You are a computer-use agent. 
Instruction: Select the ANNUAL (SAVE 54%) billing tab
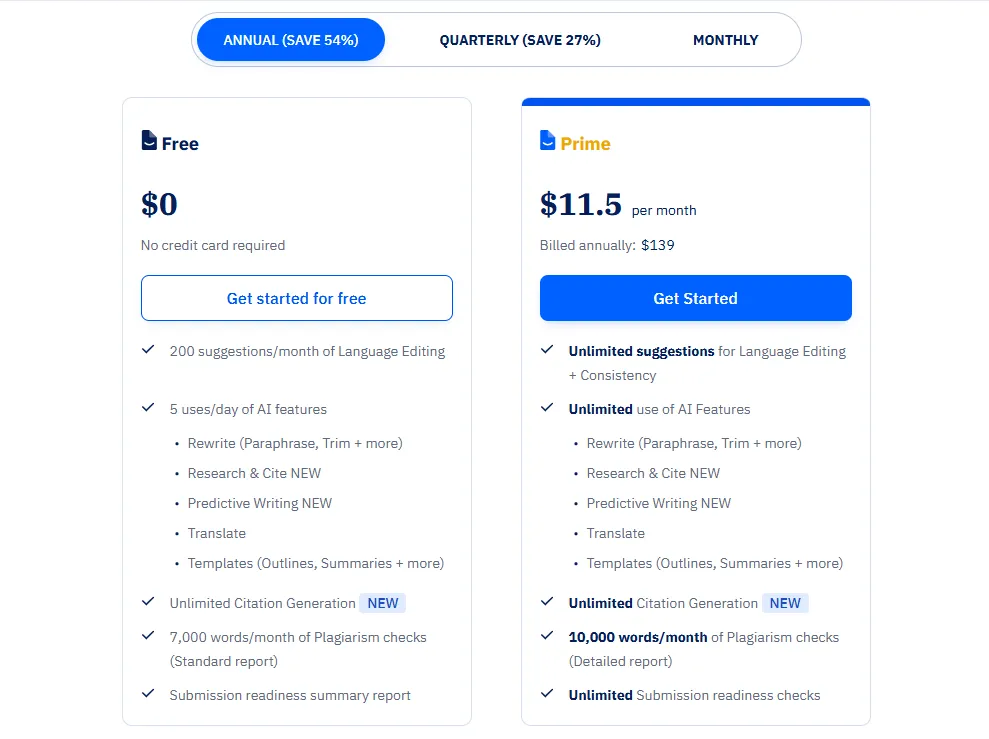click(290, 40)
